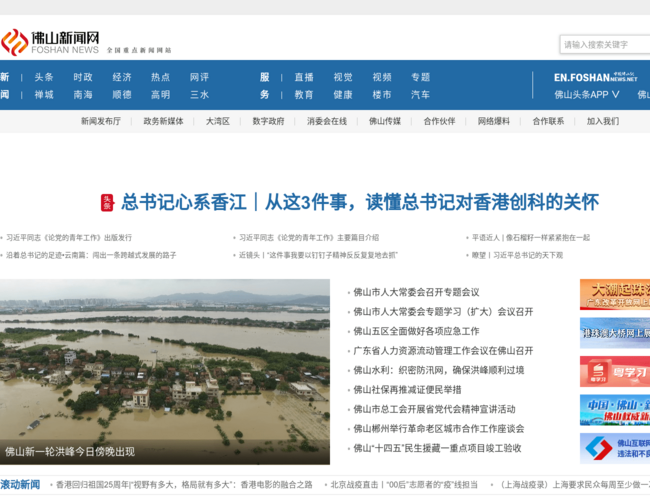Click the 加入我们 link
The width and height of the screenshot is (650, 500).
(x=602, y=121)
